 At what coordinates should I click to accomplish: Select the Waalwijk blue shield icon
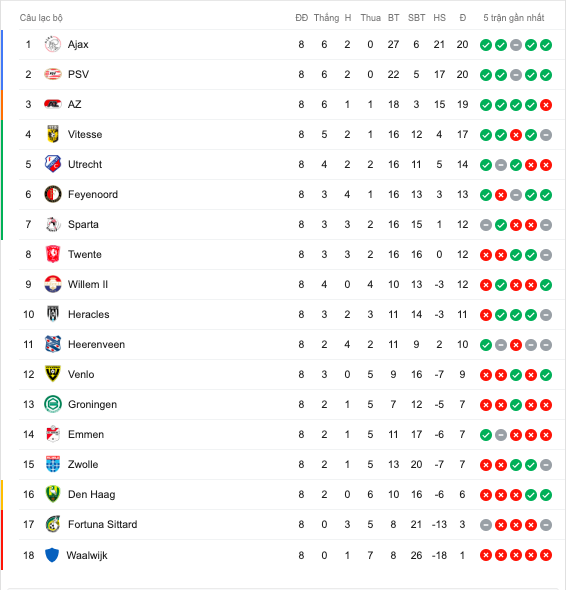tap(52, 555)
